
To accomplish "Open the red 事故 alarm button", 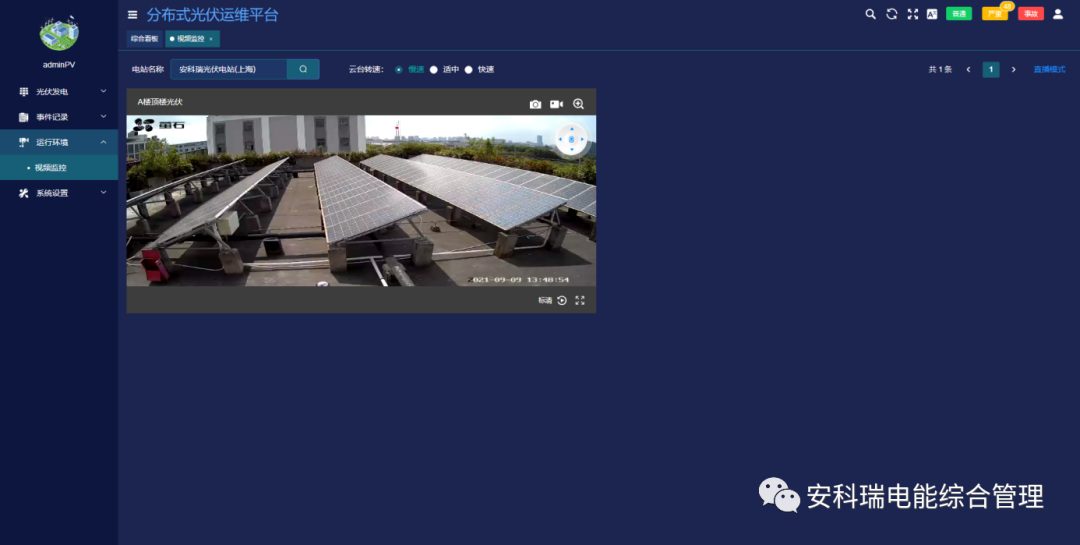I will pyautogui.click(x=1031, y=14).
